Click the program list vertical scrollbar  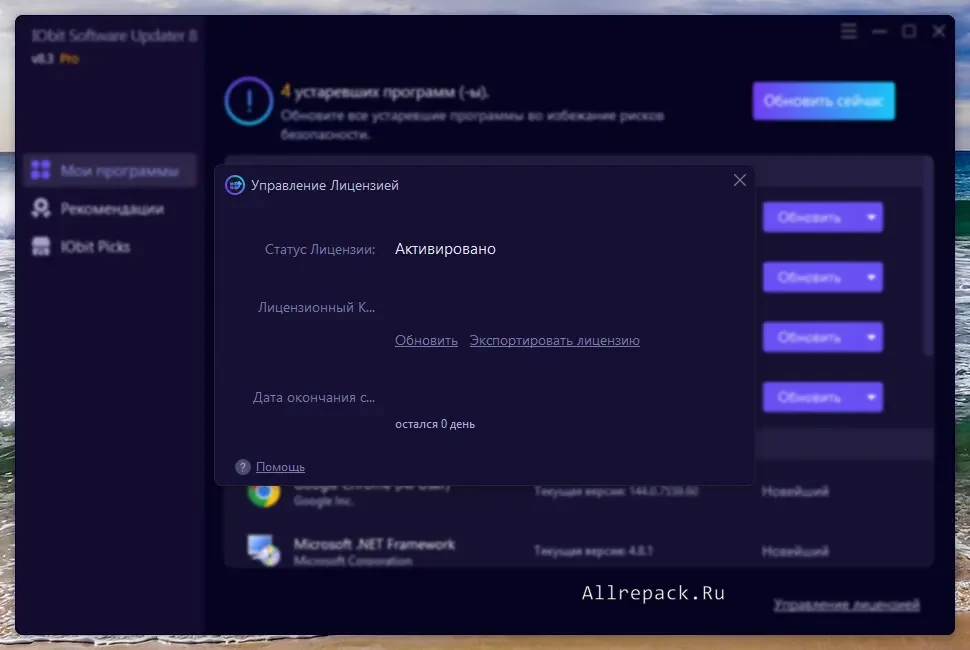(x=928, y=258)
